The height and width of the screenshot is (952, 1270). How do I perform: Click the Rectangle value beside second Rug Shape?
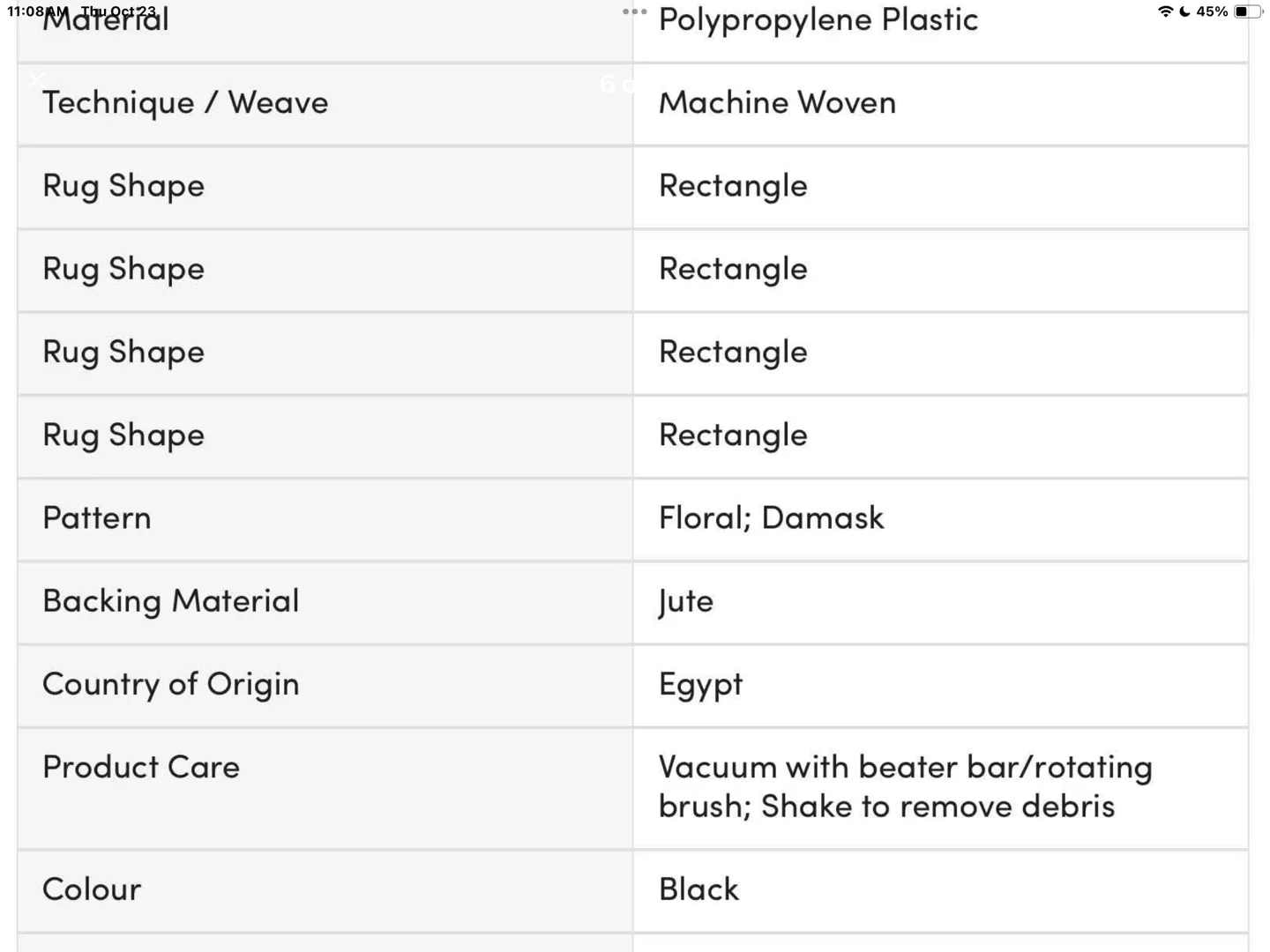pyautogui.click(x=733, y=269)
